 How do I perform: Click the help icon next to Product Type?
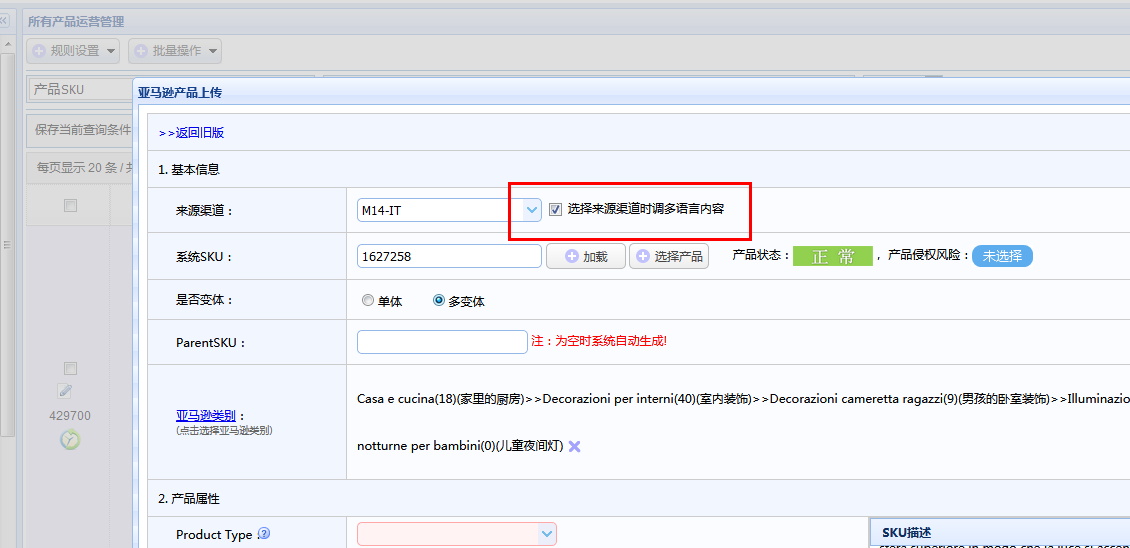pos(264,534)
